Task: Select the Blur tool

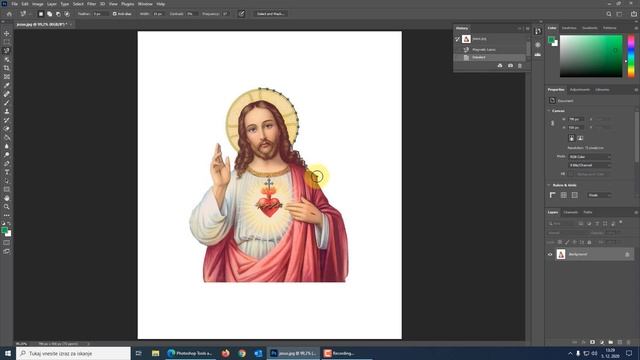Action: click(x=7, y=146)
